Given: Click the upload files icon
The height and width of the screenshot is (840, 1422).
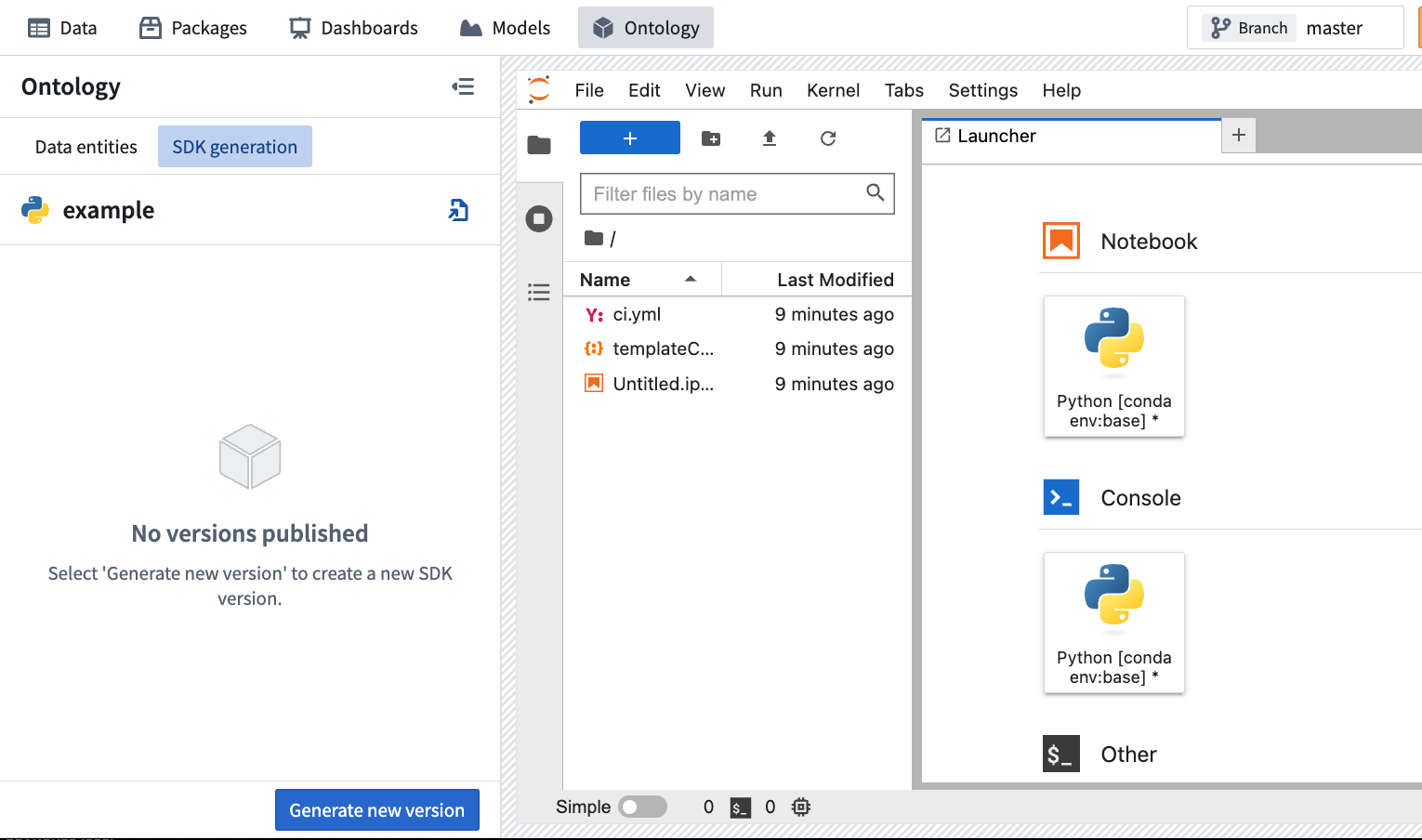Looking at the screenshot, I should coord(770,138).
